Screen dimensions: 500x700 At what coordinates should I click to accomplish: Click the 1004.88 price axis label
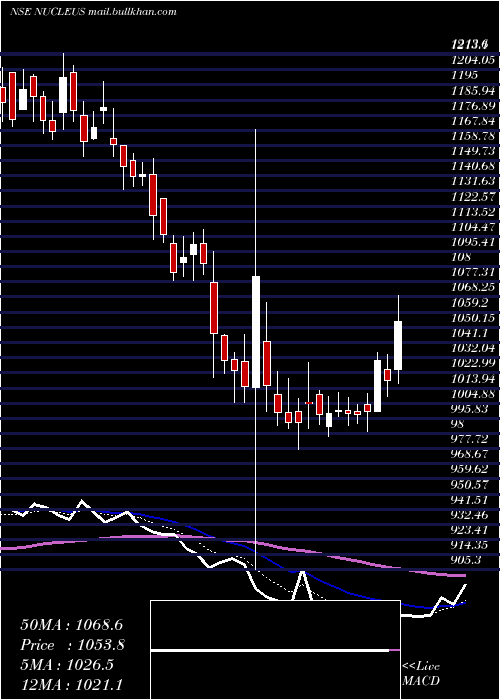[473, 394]
